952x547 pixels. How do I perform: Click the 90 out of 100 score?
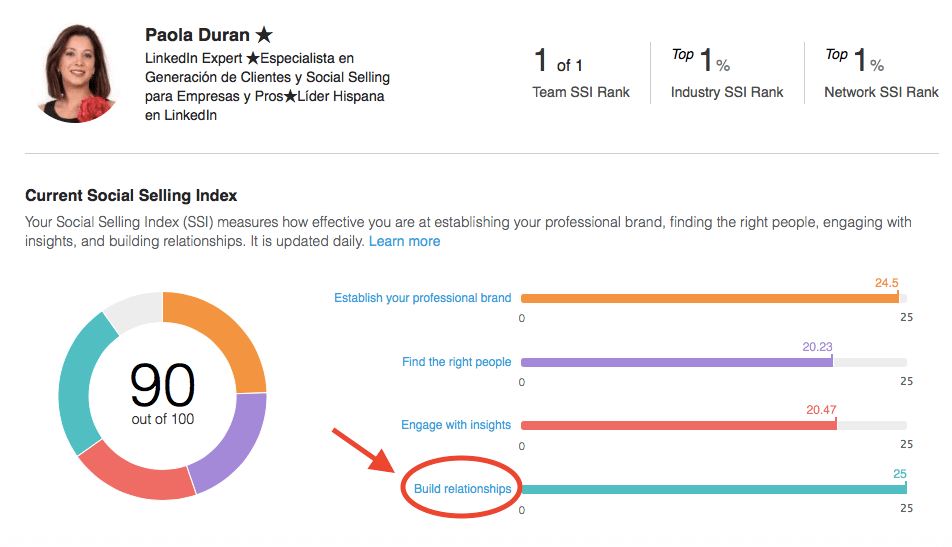(163, 393)
